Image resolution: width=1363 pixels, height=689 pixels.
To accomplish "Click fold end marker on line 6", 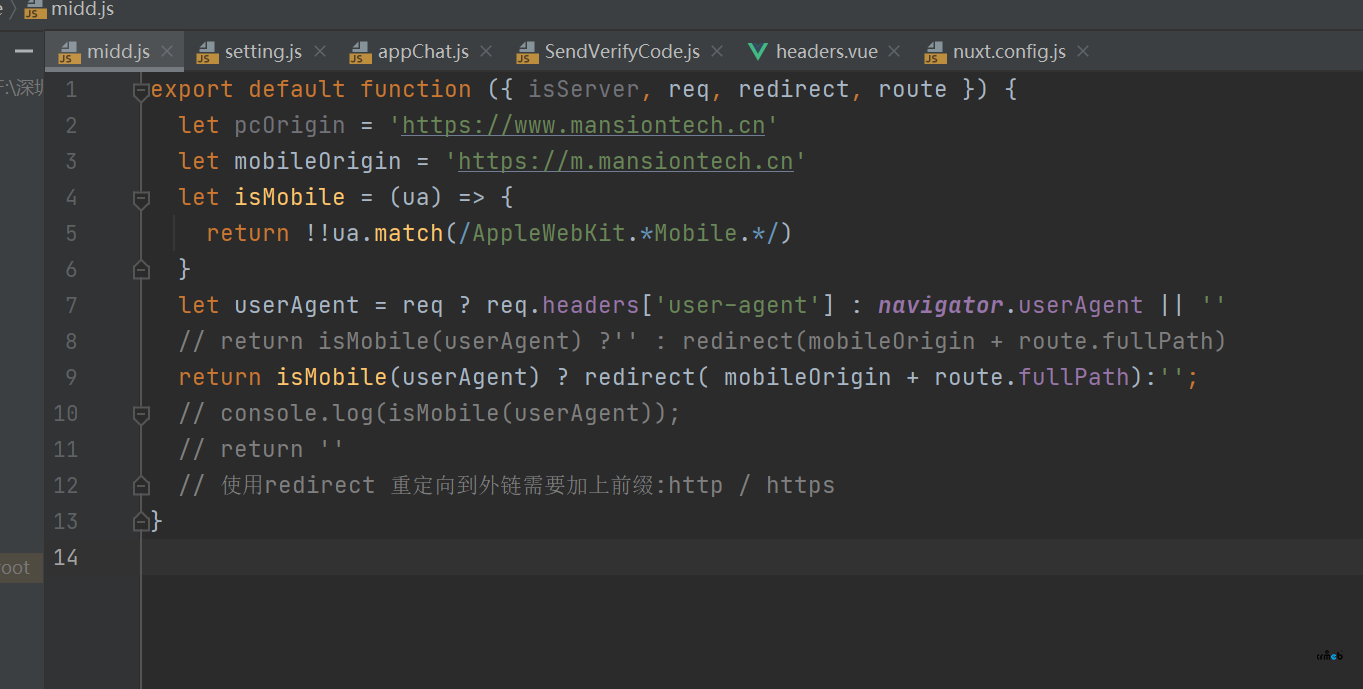I will [141, 270].
